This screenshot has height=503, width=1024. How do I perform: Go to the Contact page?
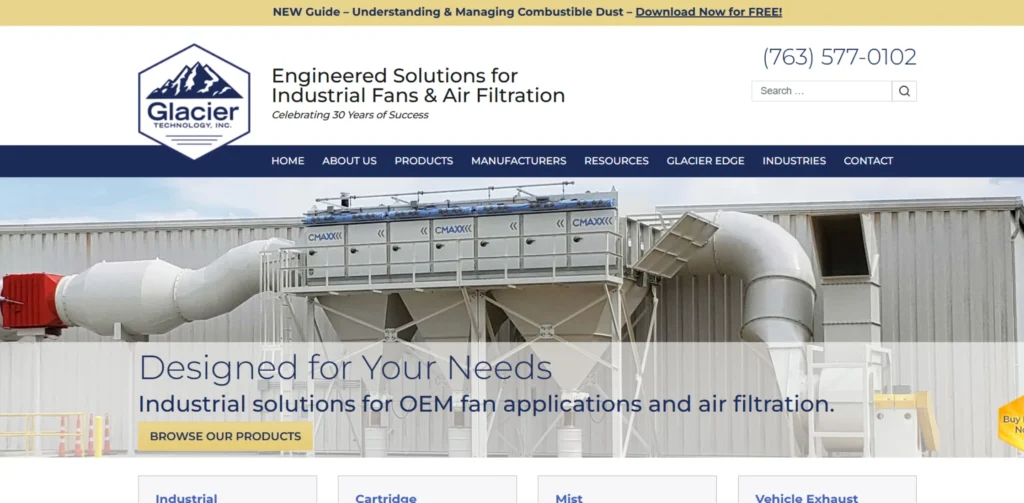869,161
